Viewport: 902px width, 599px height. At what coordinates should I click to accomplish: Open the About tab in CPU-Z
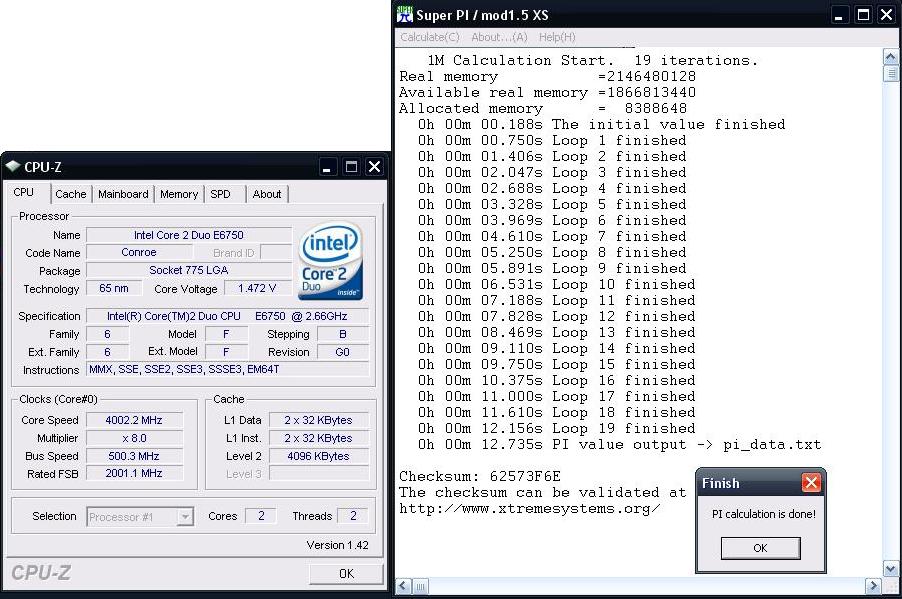[267, 194]
